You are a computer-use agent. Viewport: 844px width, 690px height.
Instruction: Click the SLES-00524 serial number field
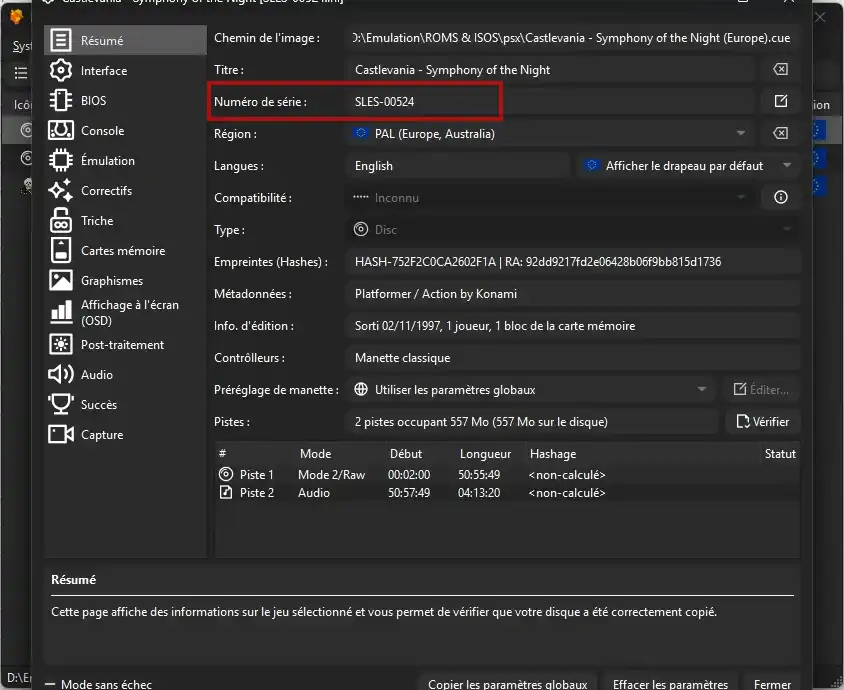coord(550,101)
